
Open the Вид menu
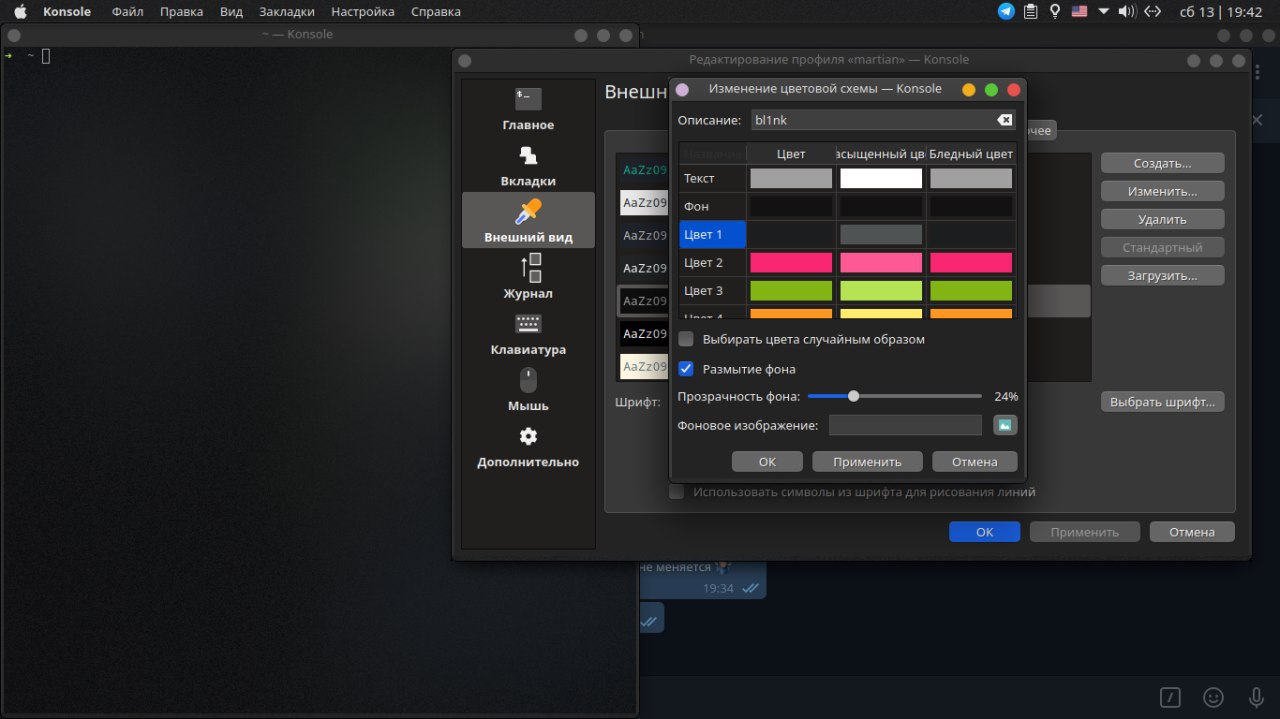[231, 12]
